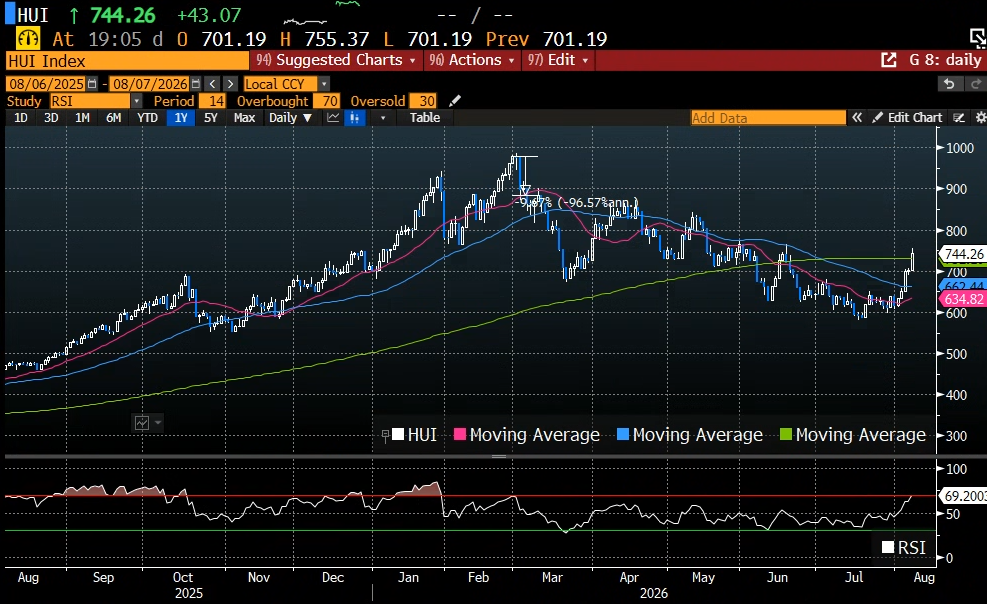Open chart settings gear icon
The height and width of the screenshot is (604, 987).
pyautogui.click(x=980, y=118)
